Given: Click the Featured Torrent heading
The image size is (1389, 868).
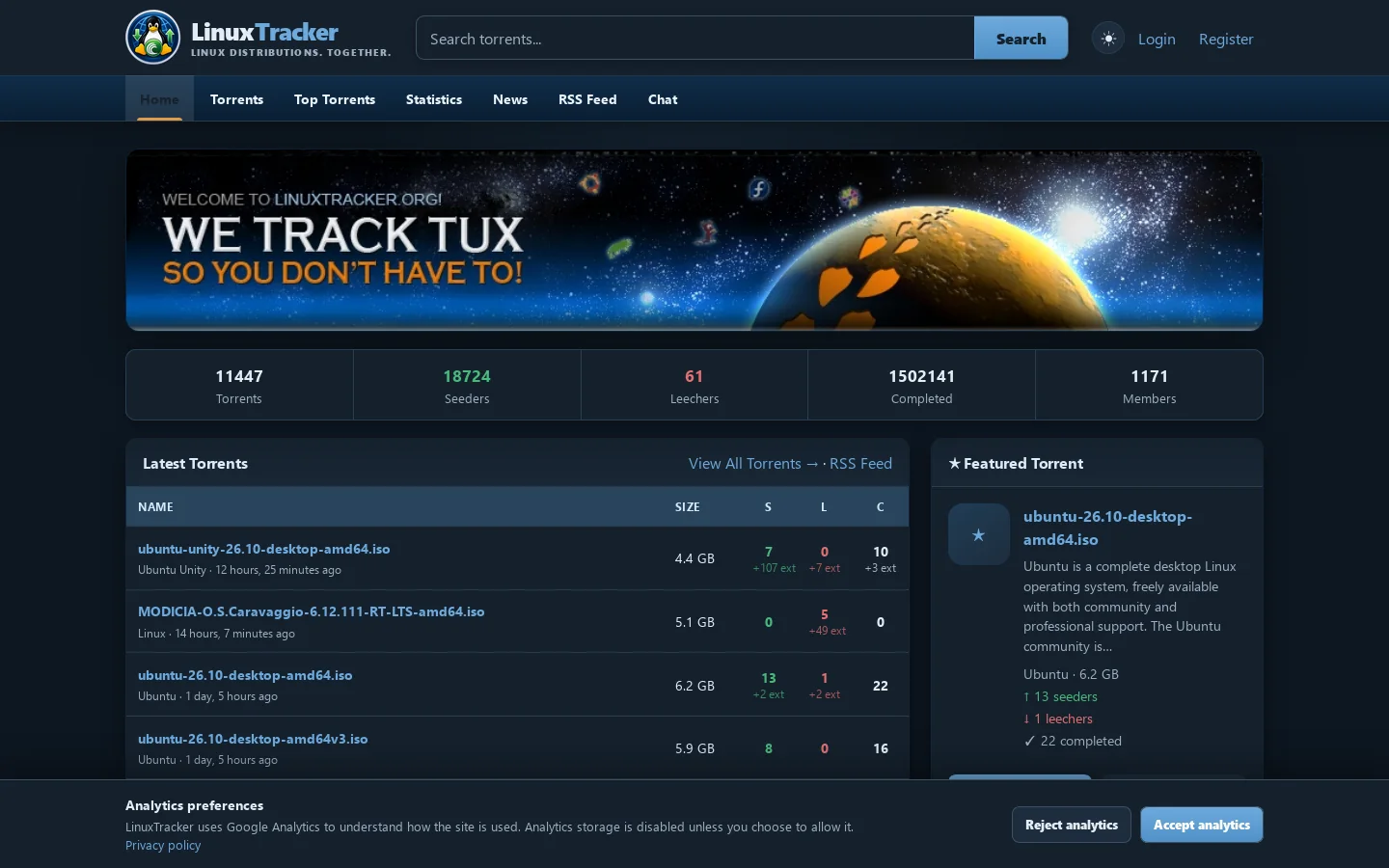Looking at the screenshot, I should 1016,464.
